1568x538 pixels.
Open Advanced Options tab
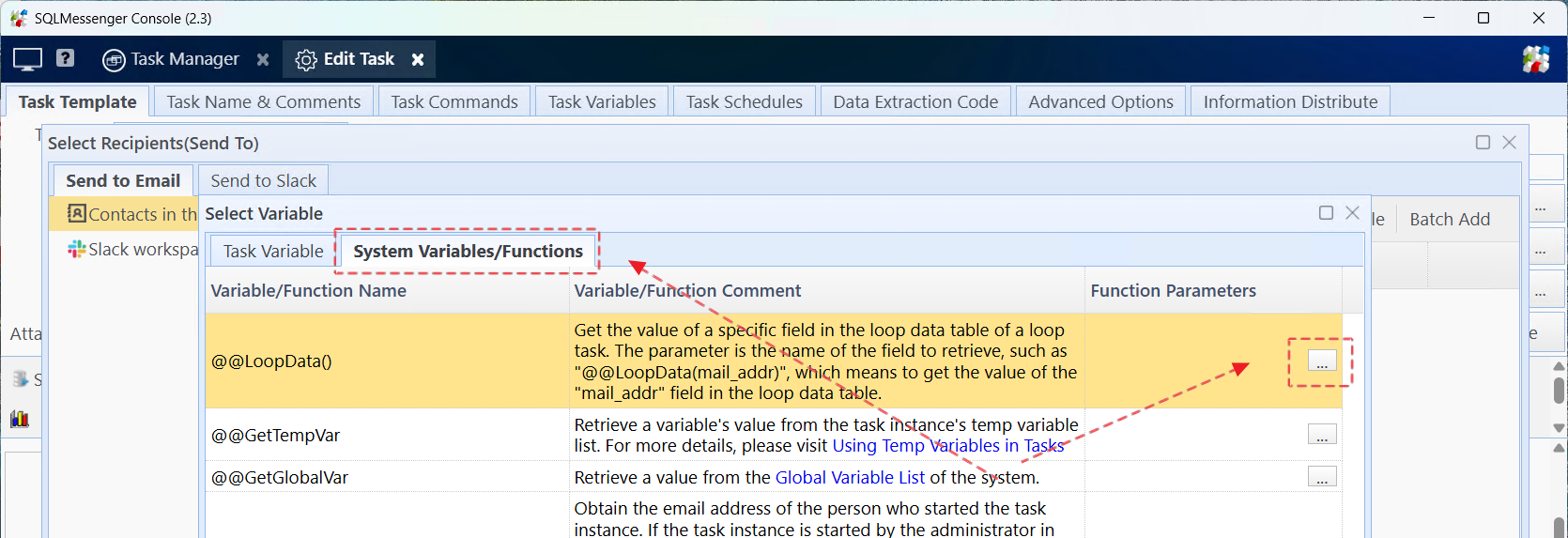[x=1100, y=101]
